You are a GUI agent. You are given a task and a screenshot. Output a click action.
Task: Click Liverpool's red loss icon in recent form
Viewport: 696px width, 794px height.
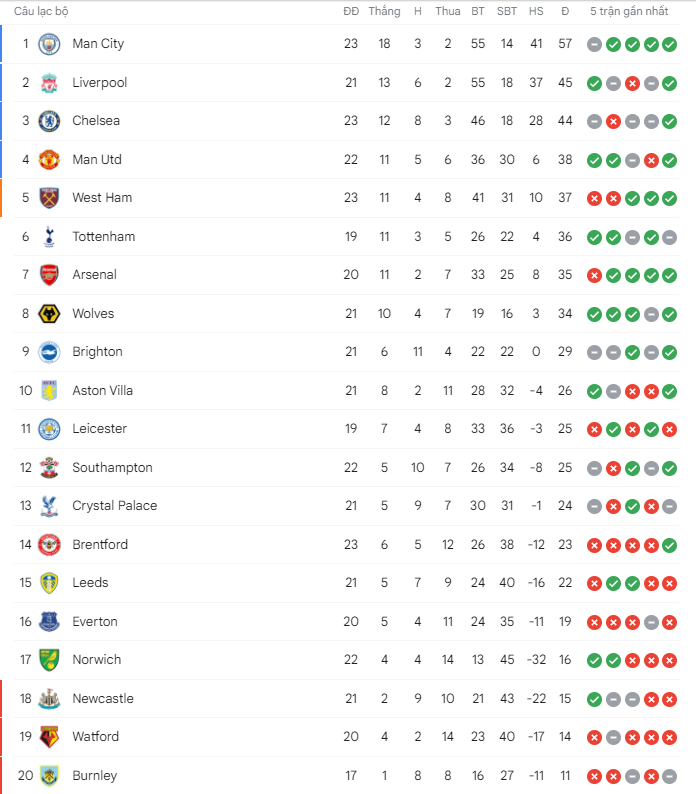(x=632, y=84)
